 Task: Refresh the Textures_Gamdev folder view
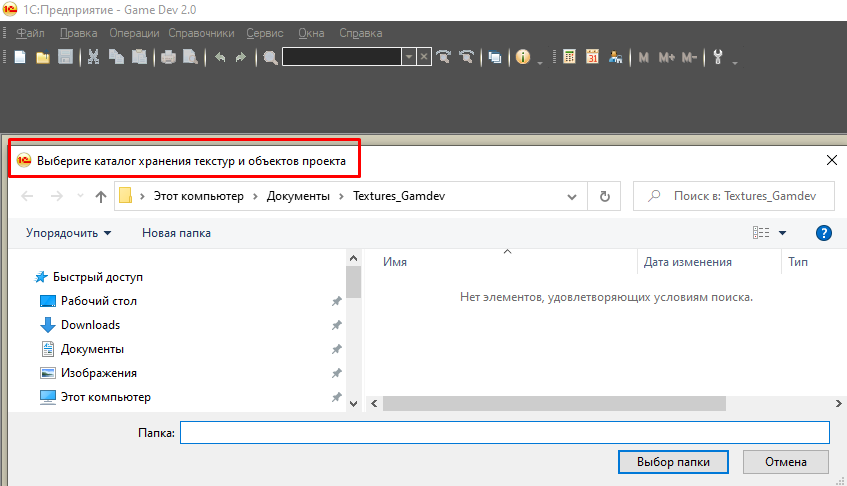point(604,196)
